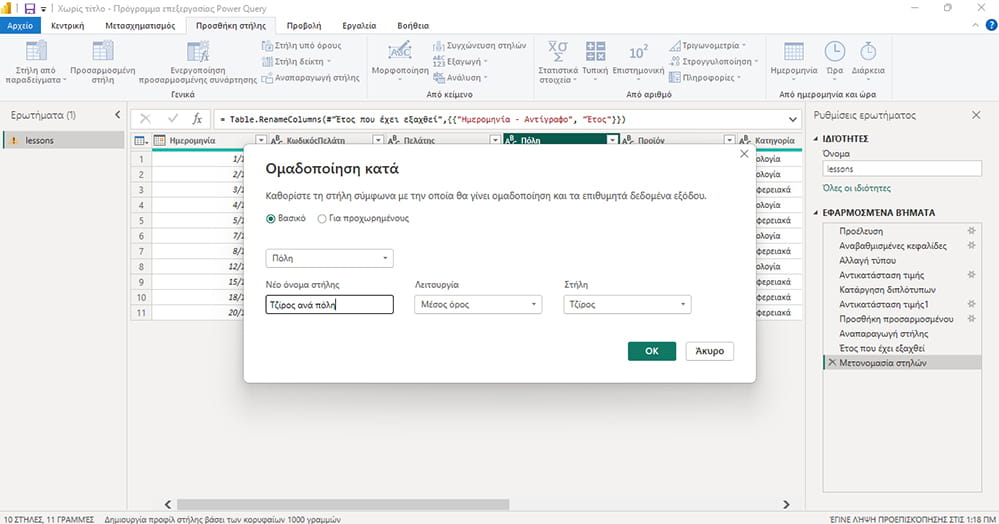Click the Όνομα field containing lessons
Viewport: 999px width, 524px height.
(902, 168)
